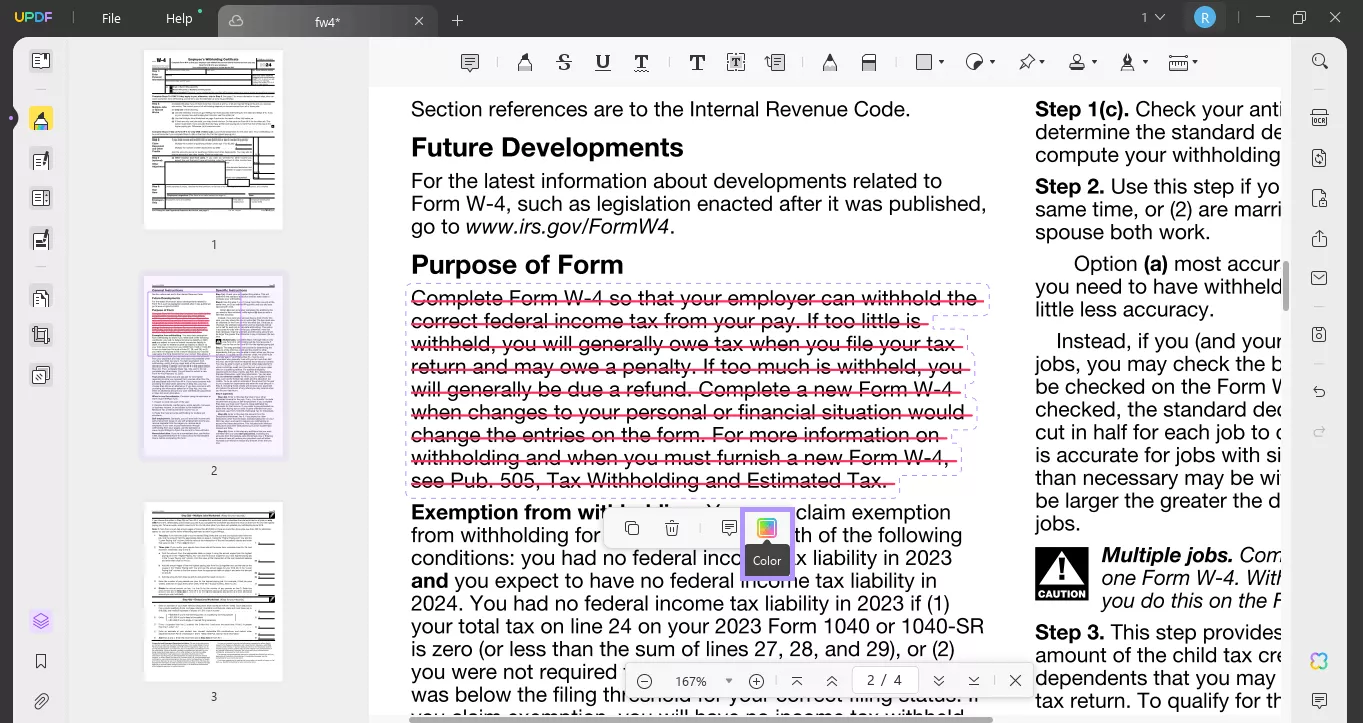The height and width of the screenshot is (723, 1363).
Task: Open the UPDF AI assistant icon
Action: point(1320,661)
